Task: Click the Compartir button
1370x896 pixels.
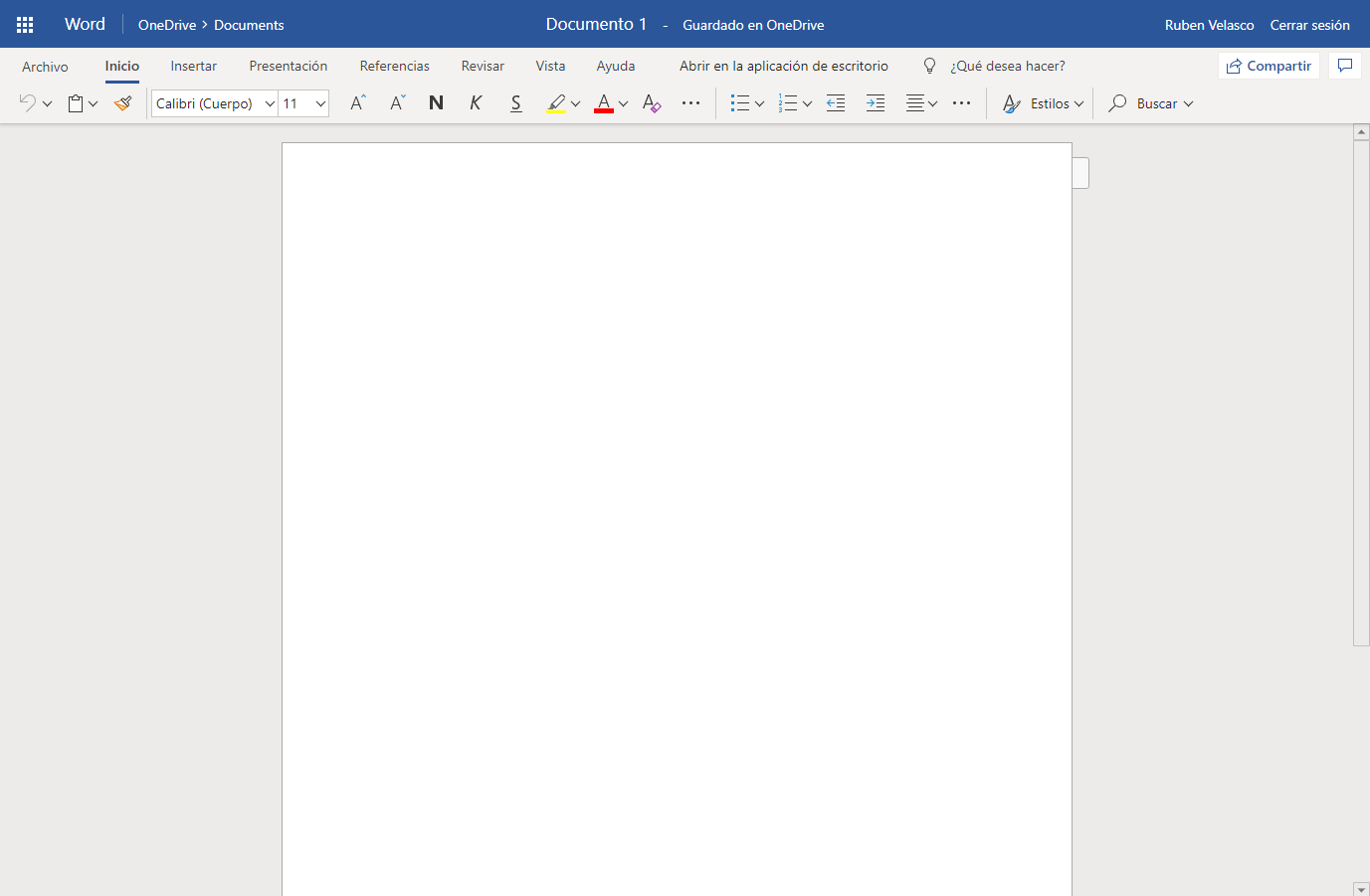Action: (x=1269, y=66)
